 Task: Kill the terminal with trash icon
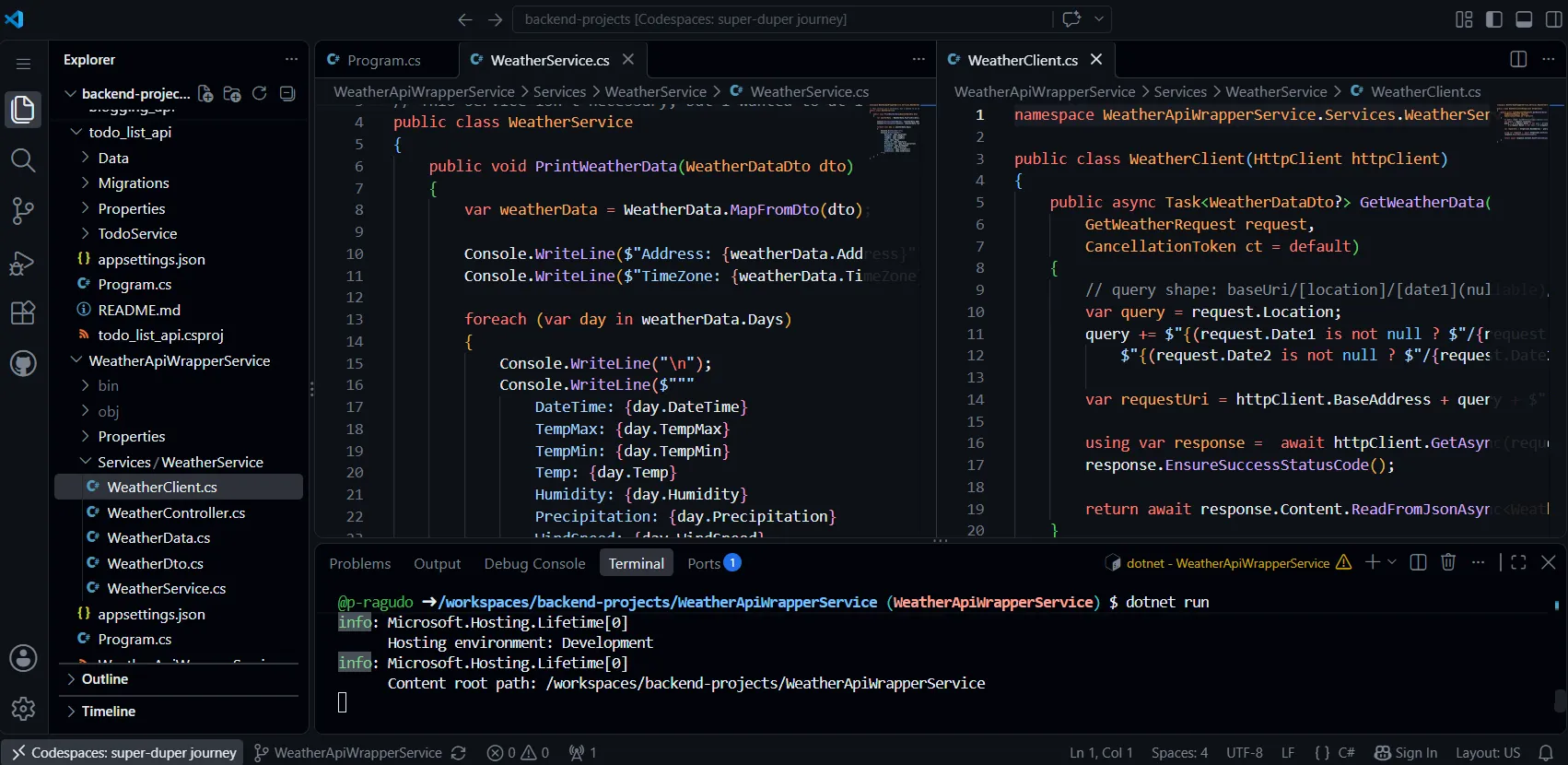[x=1448, y=562]
